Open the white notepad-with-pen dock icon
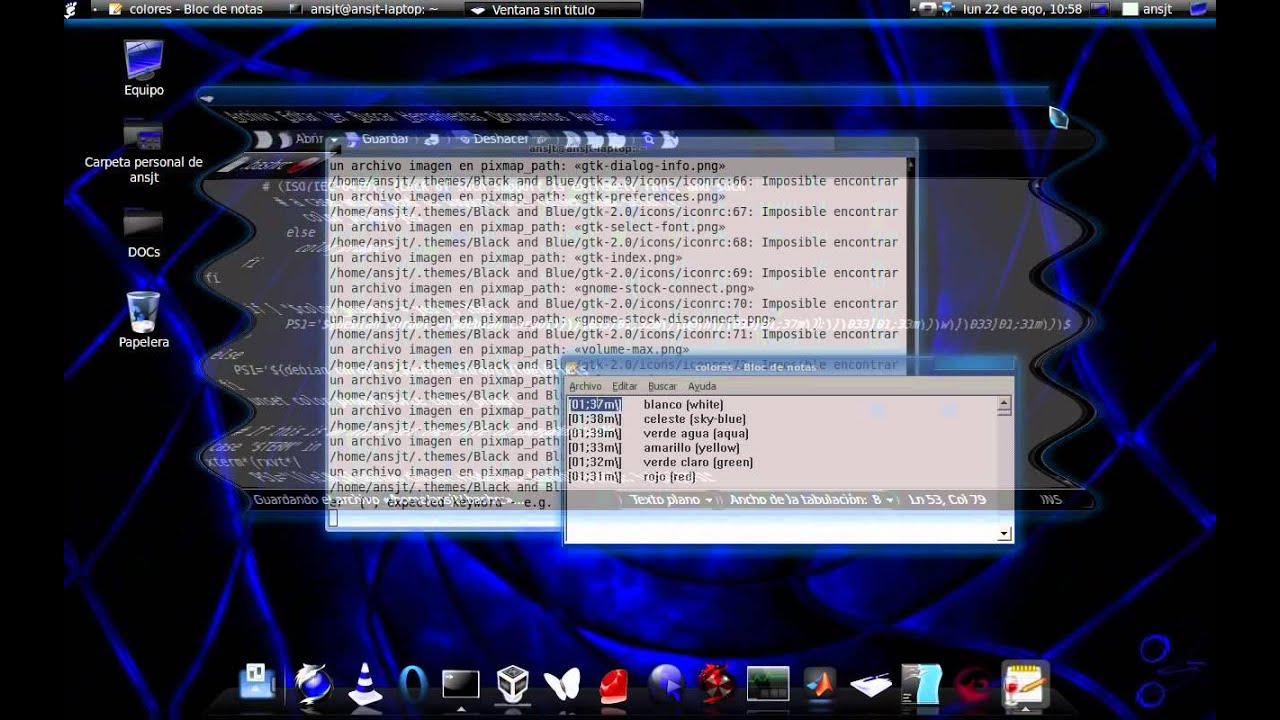This screenshot has height=720, width=1280. coord(871,685)
